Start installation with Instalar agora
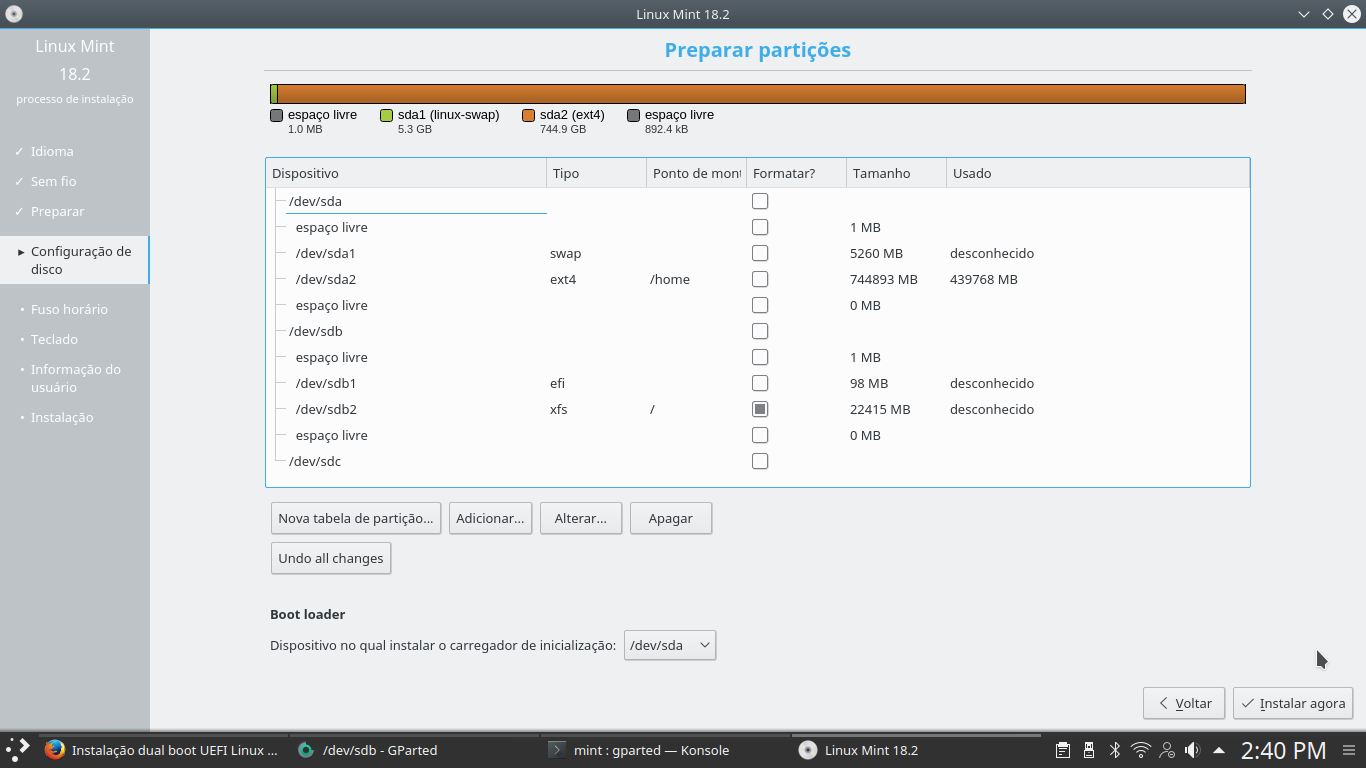 (1293, 703)
